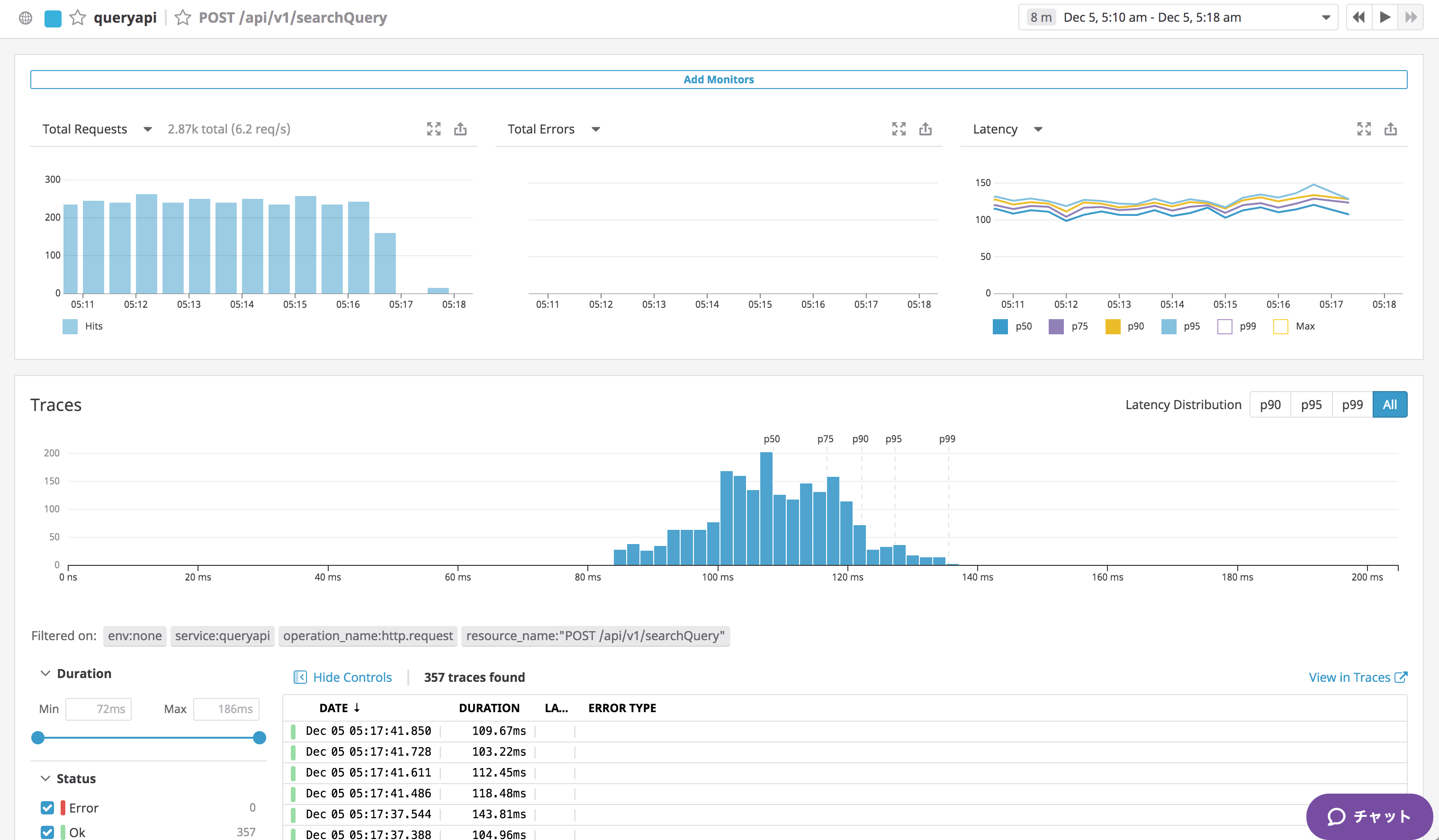Expand Latency graph to fullscreen
The image size is (1439, 840).
(x=1364, y=129)
